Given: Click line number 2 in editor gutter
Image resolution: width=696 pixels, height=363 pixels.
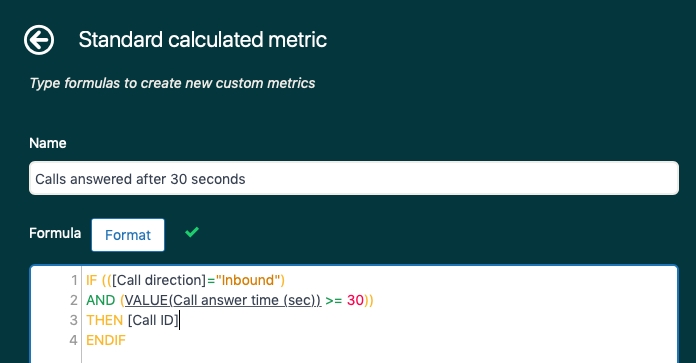Looking at the screenshot, I should (74, 300).
